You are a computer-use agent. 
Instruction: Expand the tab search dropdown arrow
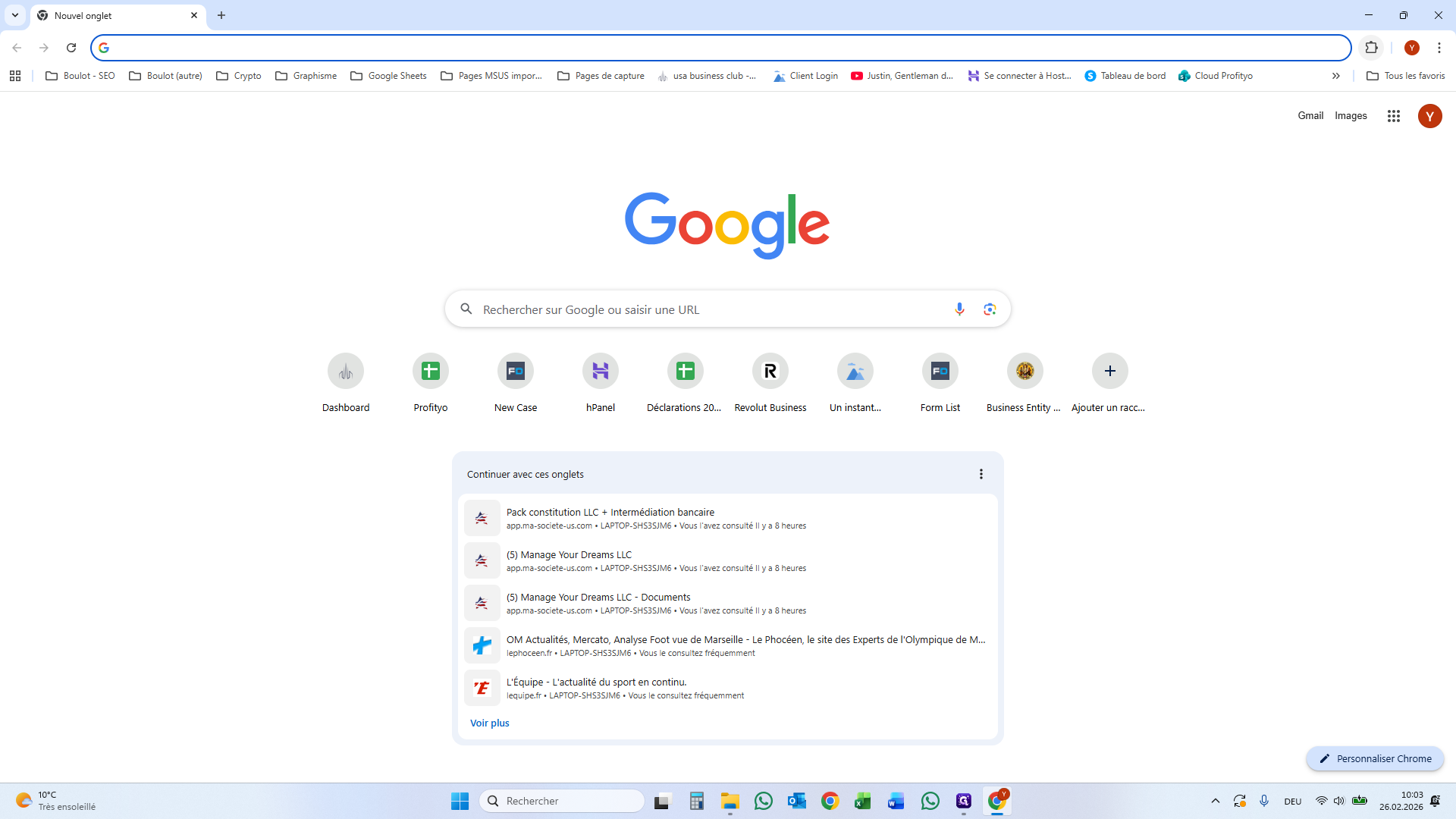[x=15, y=15]
